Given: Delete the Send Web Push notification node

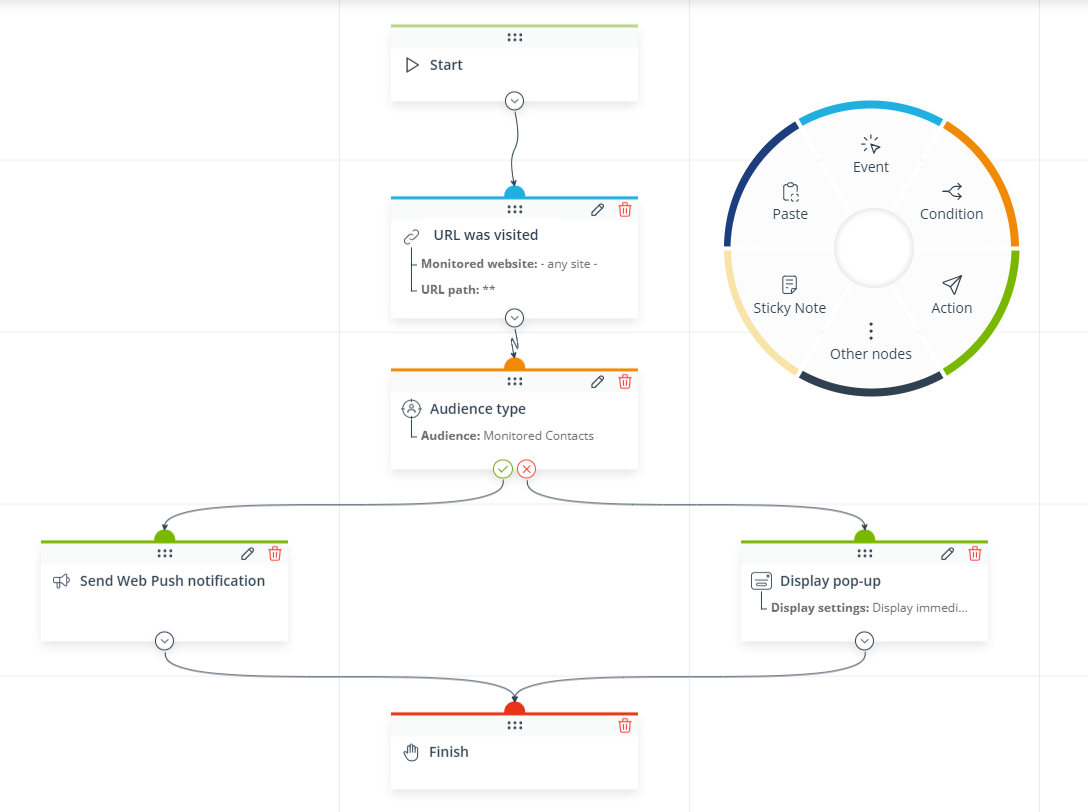Looking at the screenshot, I should [275, 554].
